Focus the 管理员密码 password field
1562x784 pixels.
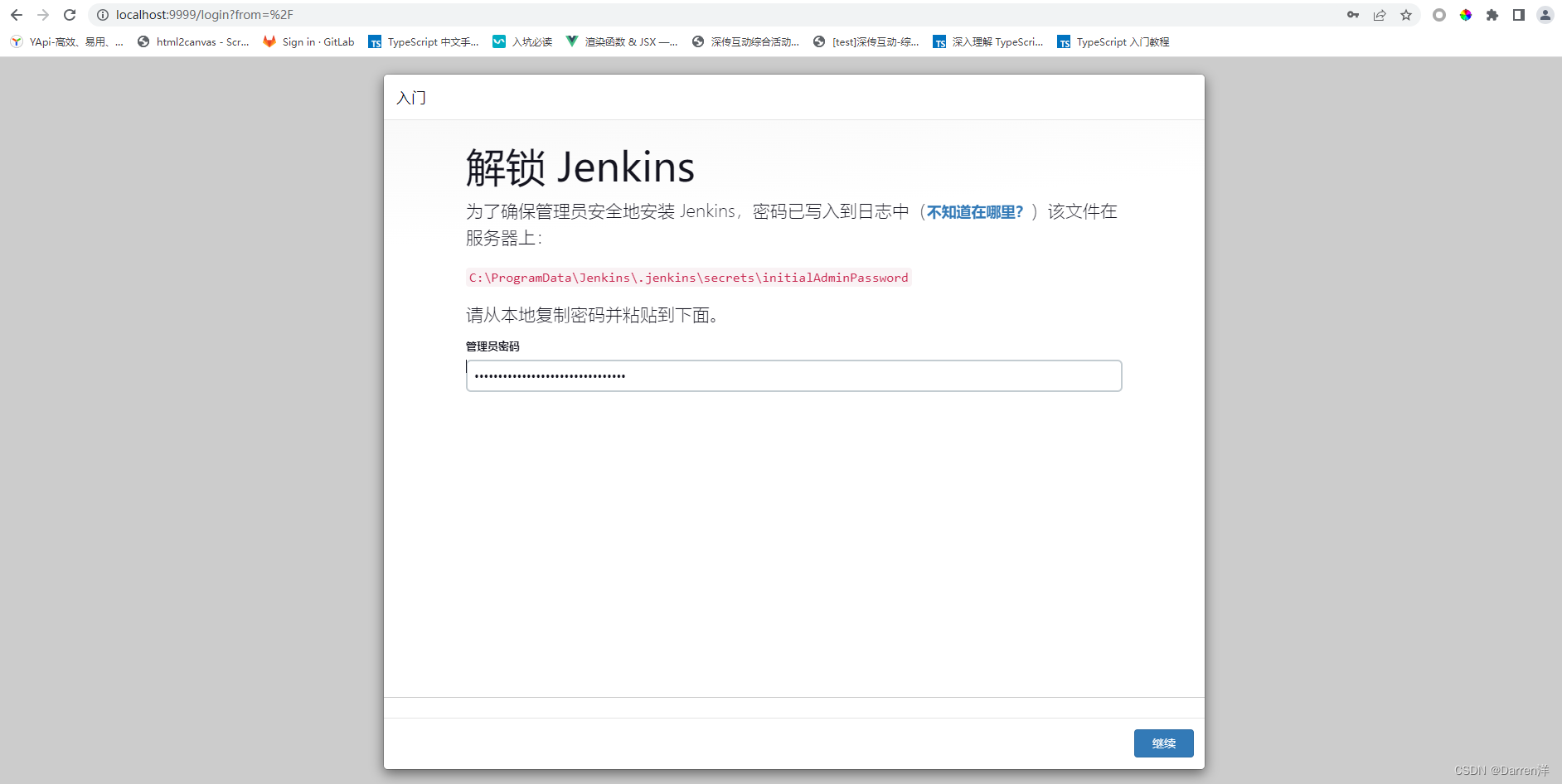(793, 375)
